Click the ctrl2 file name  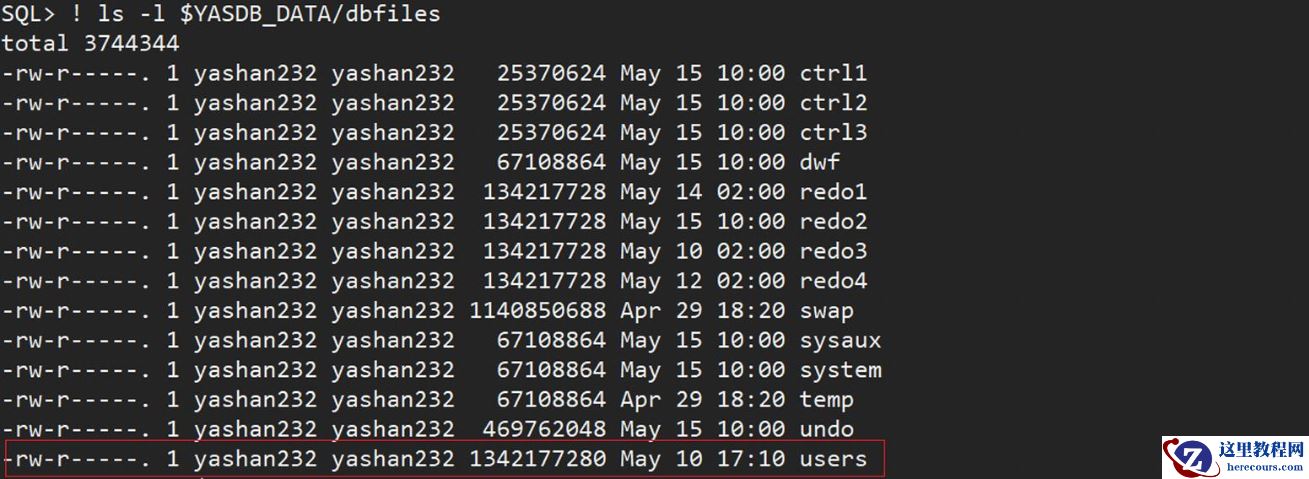point(833,103)
